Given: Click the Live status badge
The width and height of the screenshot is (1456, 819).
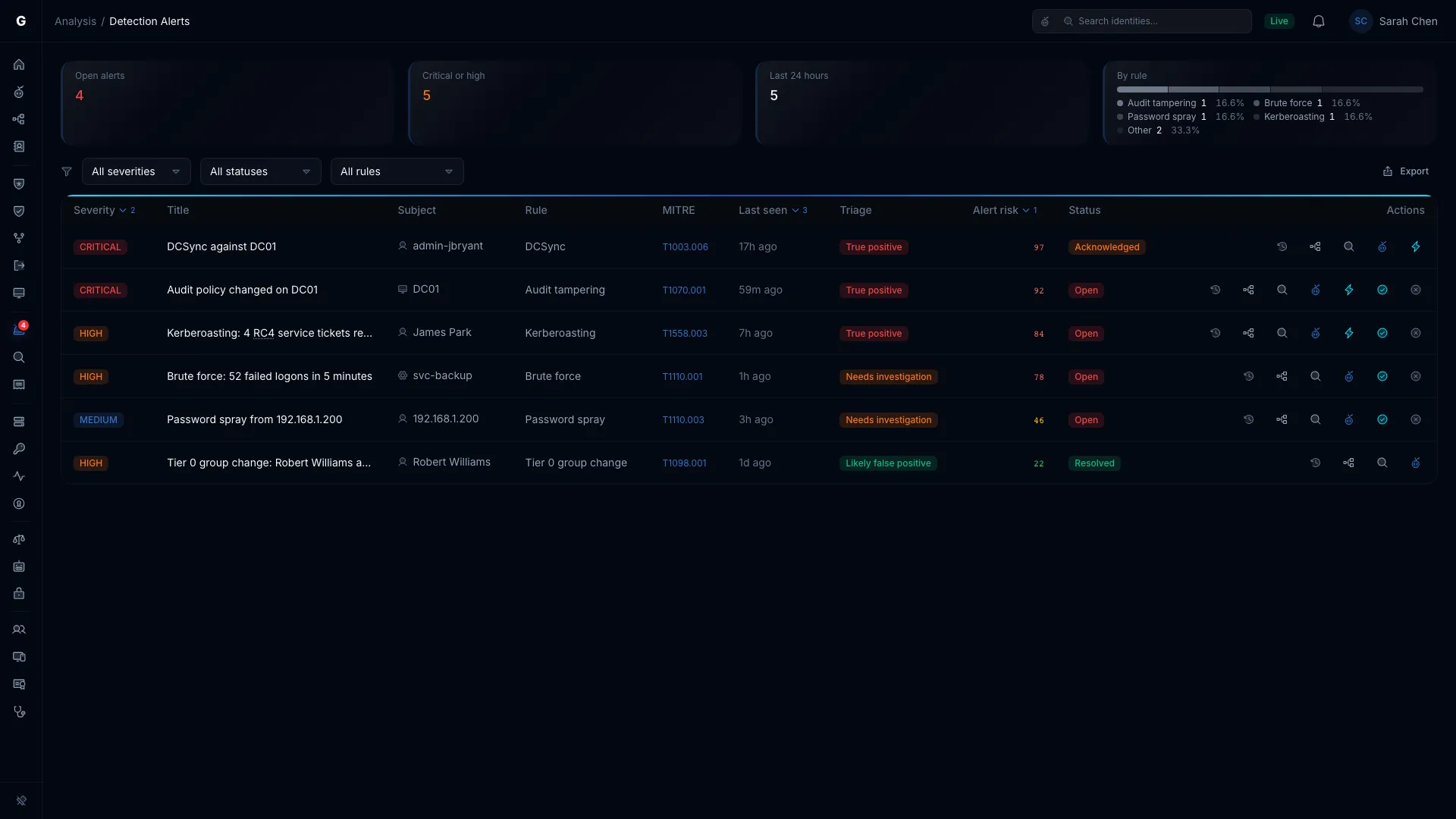Looking at the screenshot, I should pos(1279,21).
